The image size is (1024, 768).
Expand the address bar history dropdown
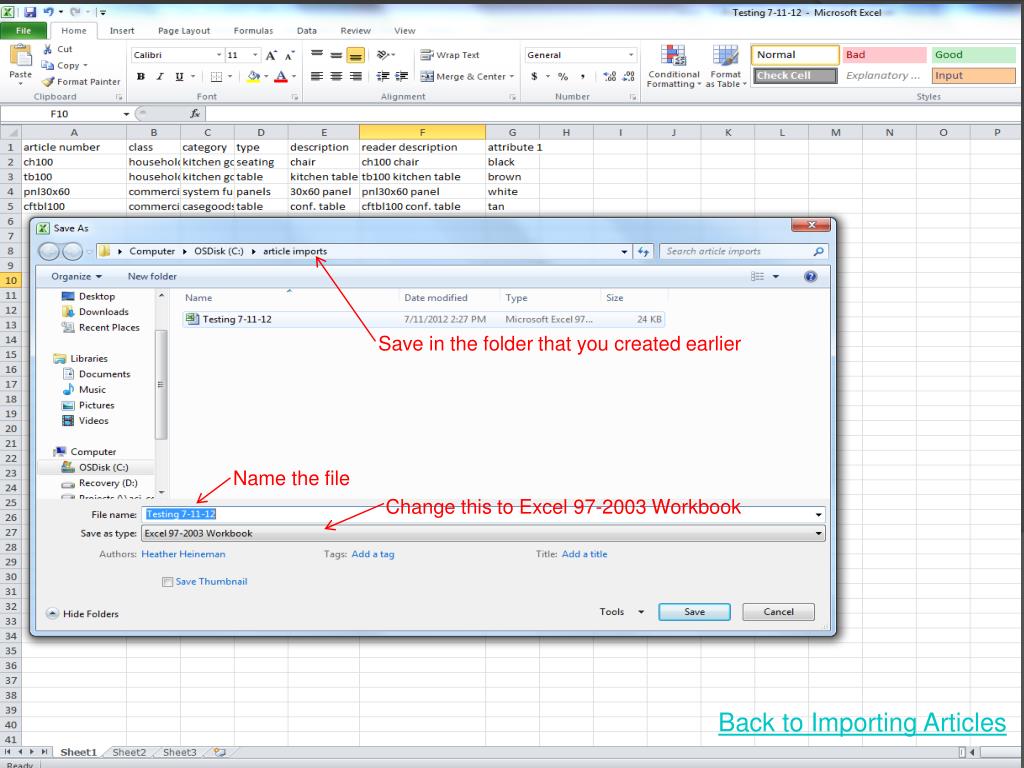624,251
